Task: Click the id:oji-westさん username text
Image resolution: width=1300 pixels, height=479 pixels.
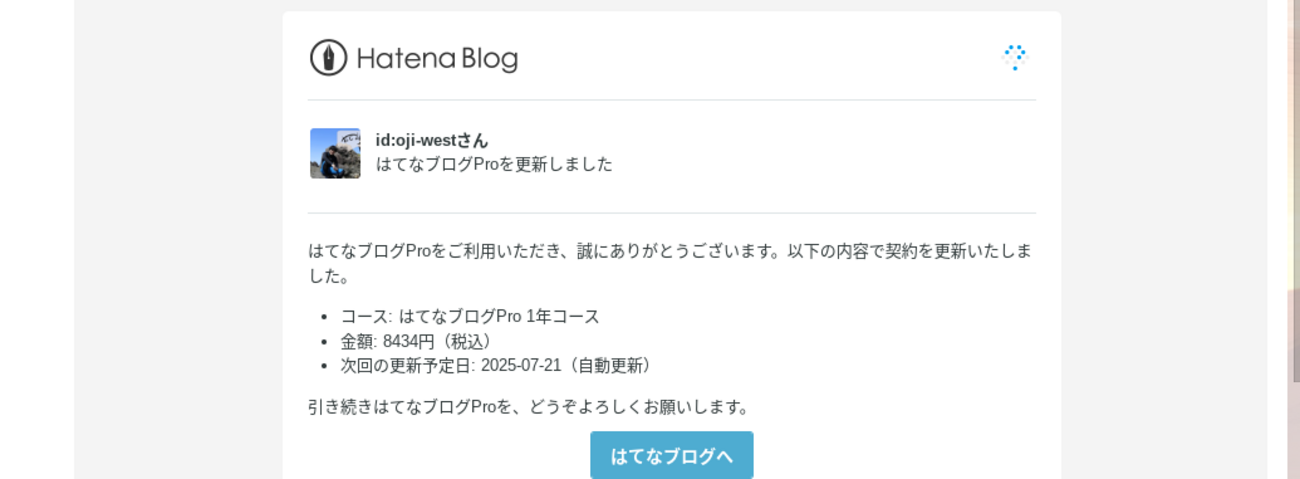Action: [x=432, y=140]
